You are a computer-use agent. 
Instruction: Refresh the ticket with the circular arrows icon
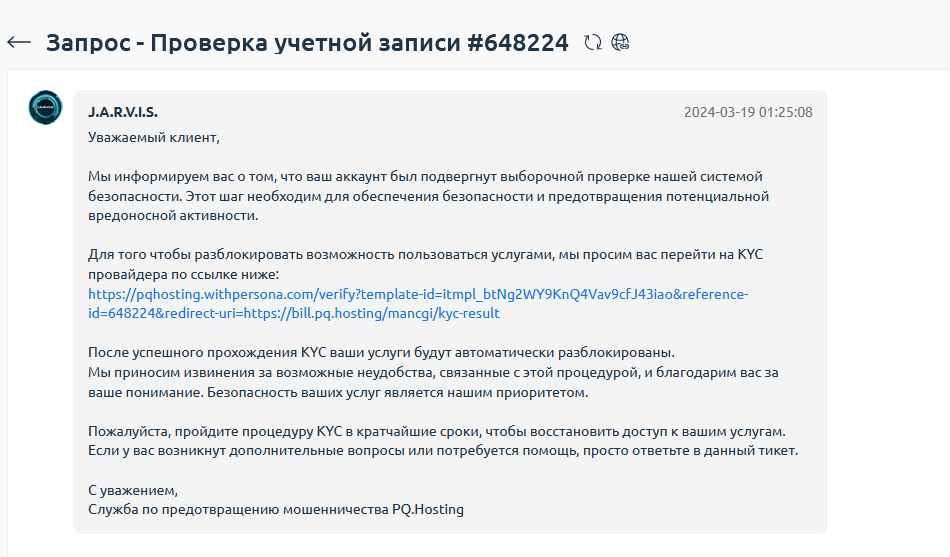tap(593, 42)
